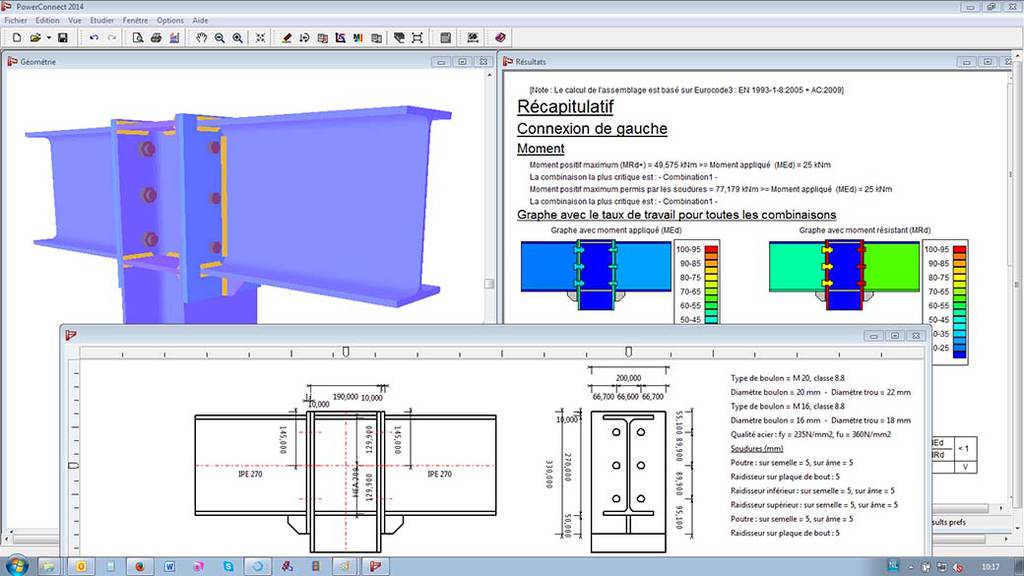Click the Zoom out magnifier icon
Image resolution: width=1024 pixels, height=576 pixels.
[220, 38]
